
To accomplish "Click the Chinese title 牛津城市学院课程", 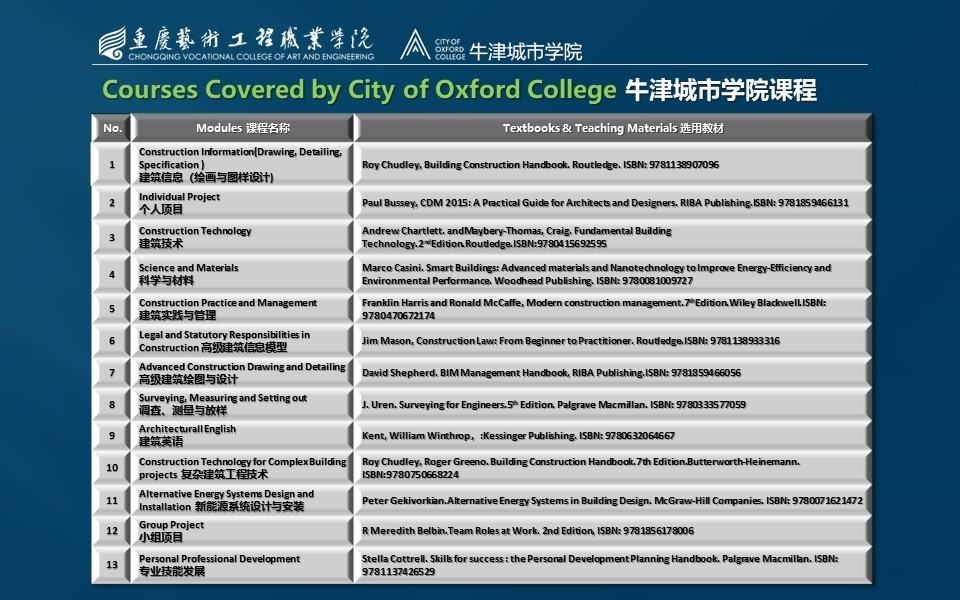I will click(x=721, y=90).
